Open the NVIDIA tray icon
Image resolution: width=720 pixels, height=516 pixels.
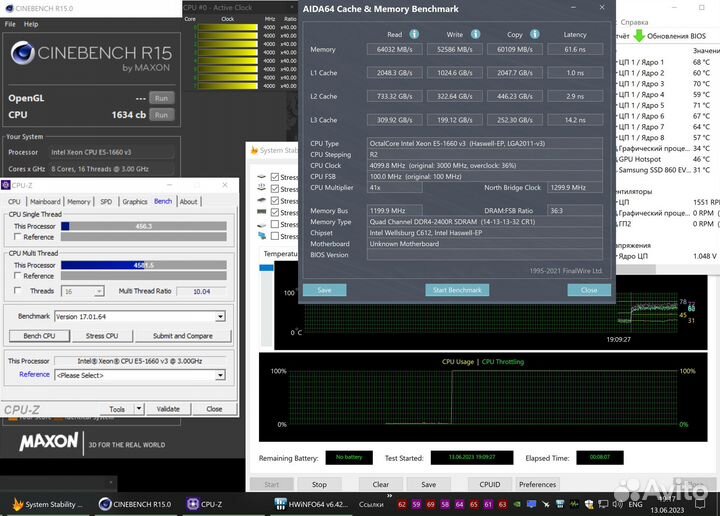coord(517,504)
